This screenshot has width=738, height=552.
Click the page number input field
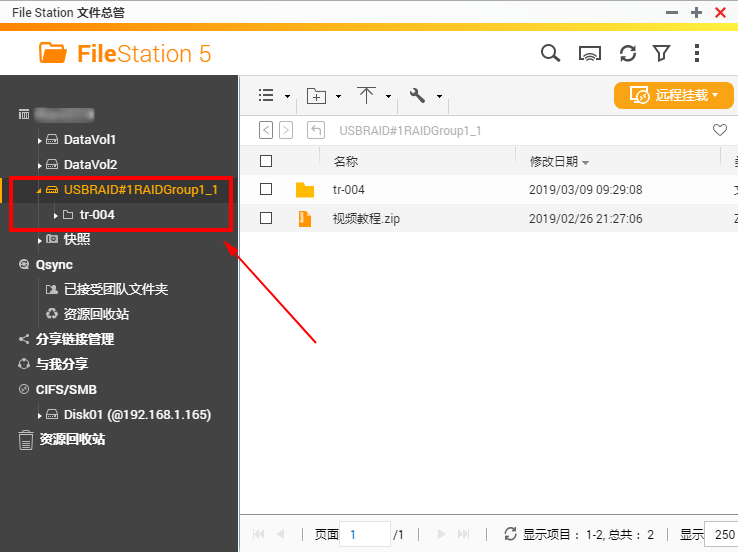pos(365,535)
